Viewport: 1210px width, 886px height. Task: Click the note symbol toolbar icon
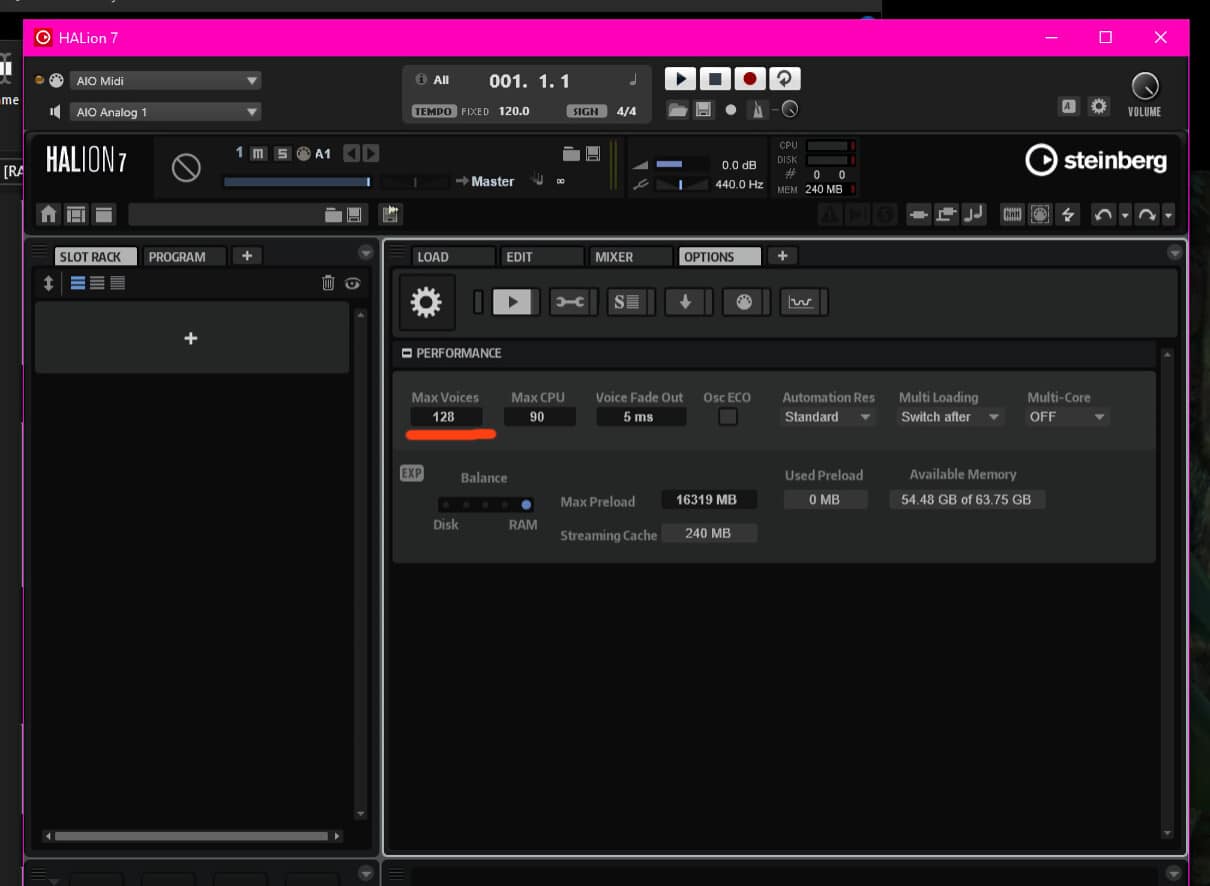[x=975, y=214]
